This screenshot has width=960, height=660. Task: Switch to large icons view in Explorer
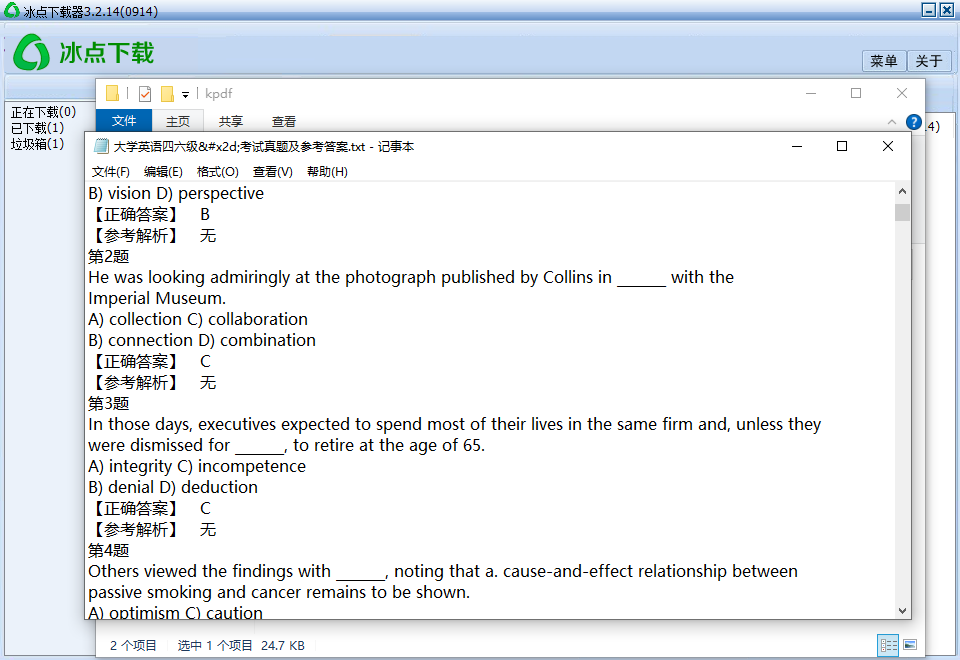pyautogui.click(x=910, y=645)
